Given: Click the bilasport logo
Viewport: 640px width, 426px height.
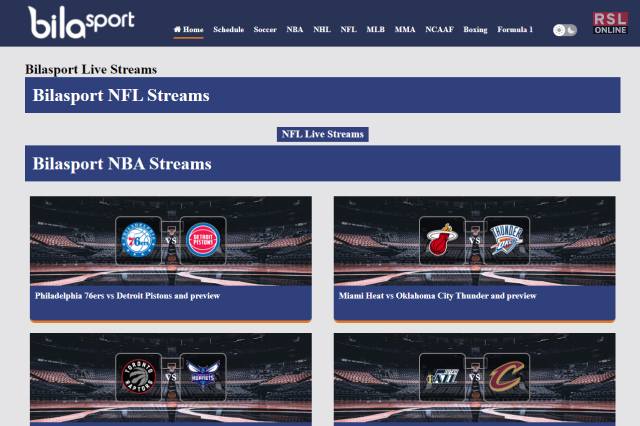Looking at the screenshot, I should 81,22.
